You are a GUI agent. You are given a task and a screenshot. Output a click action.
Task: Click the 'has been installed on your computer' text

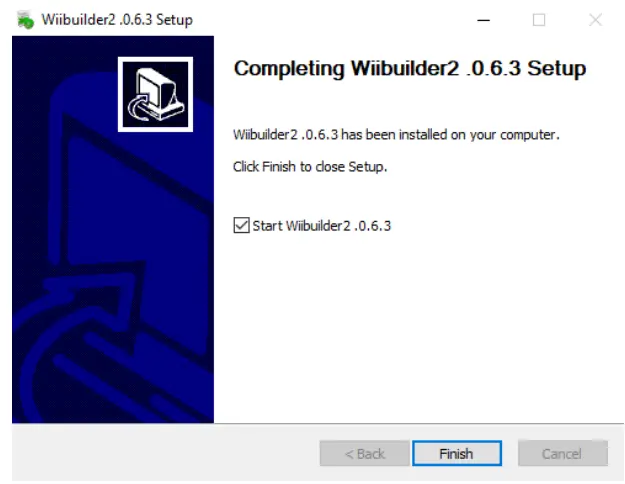click(x=450, y=135)
